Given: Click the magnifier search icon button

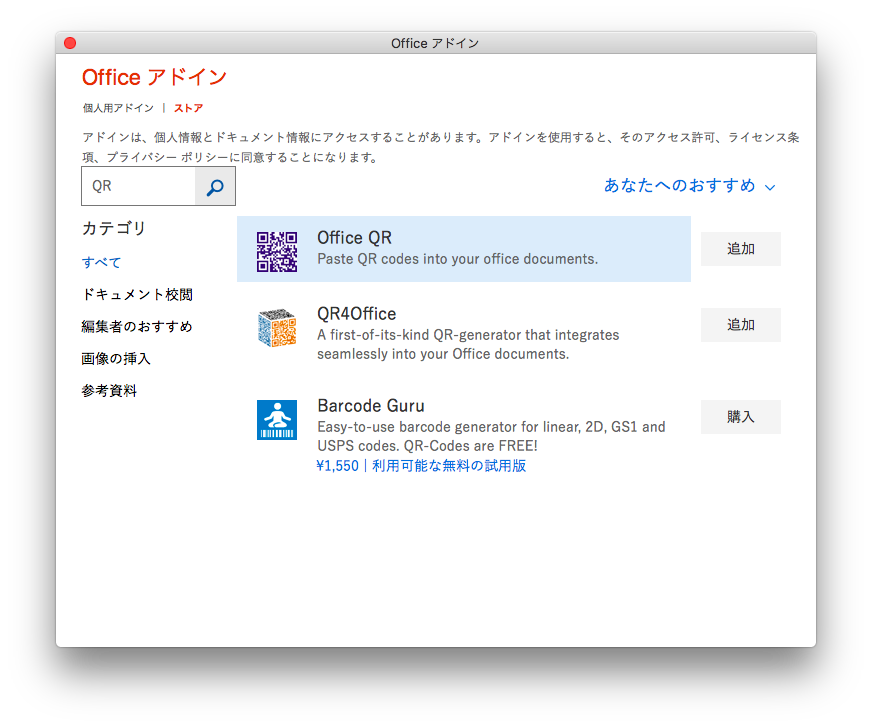Looking at the screenshot, I should tap(215, 187).
